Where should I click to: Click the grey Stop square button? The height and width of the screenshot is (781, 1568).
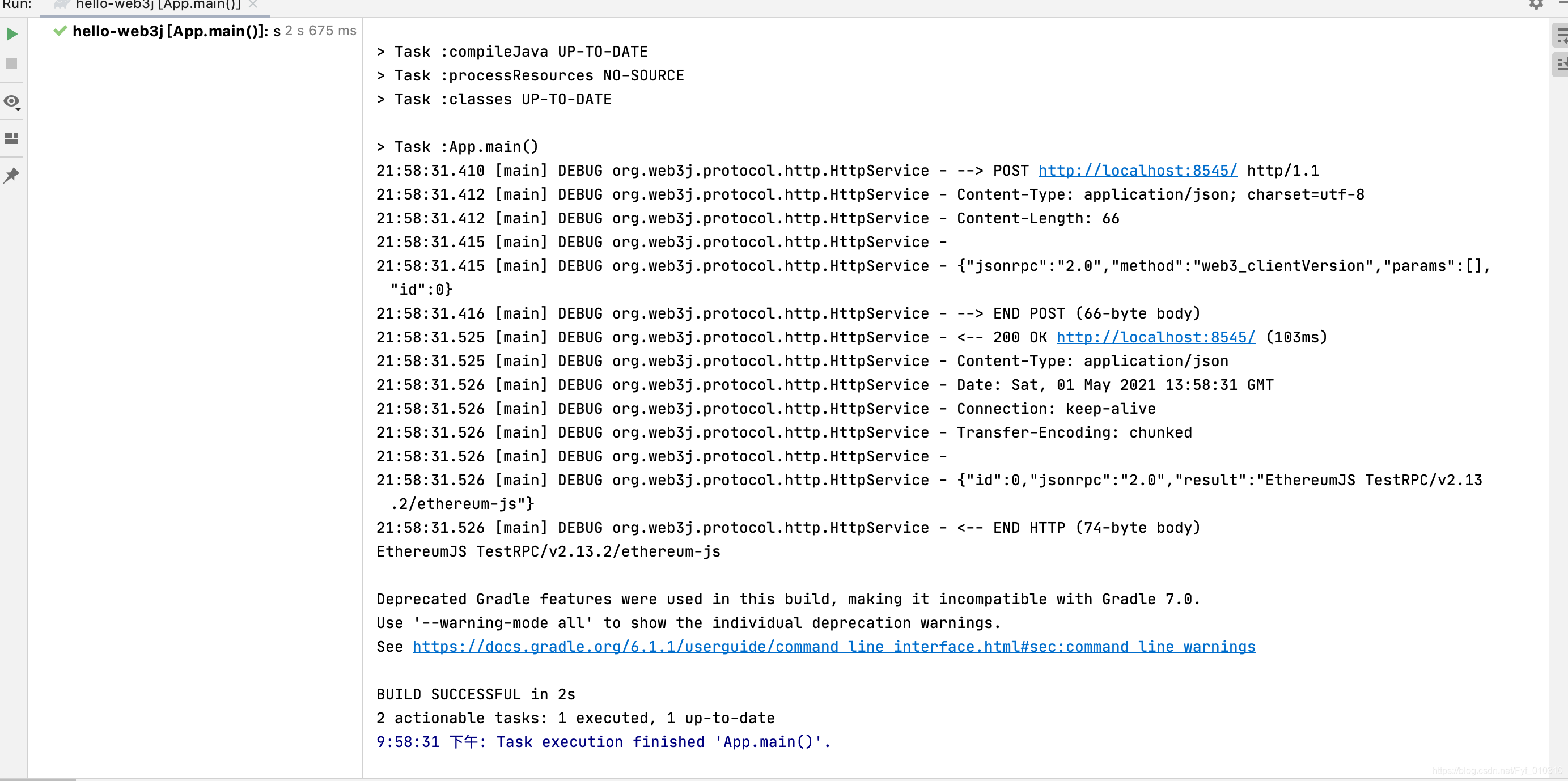tap(11, 64)
